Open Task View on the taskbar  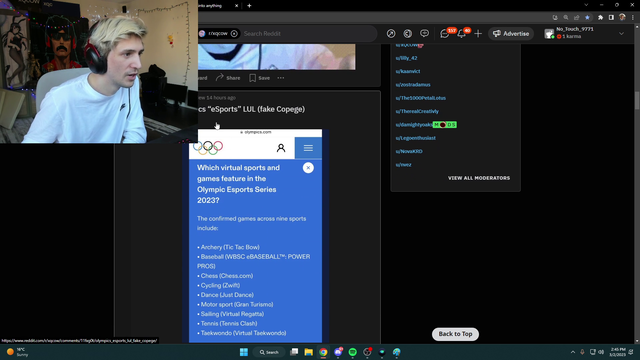[294, 352]
